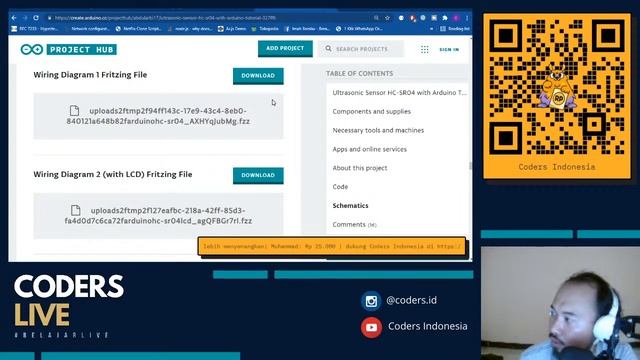This screenshot has height=360, width=640.
Task: Click the Instagram icon beside @coders.id
Action: 371,301
